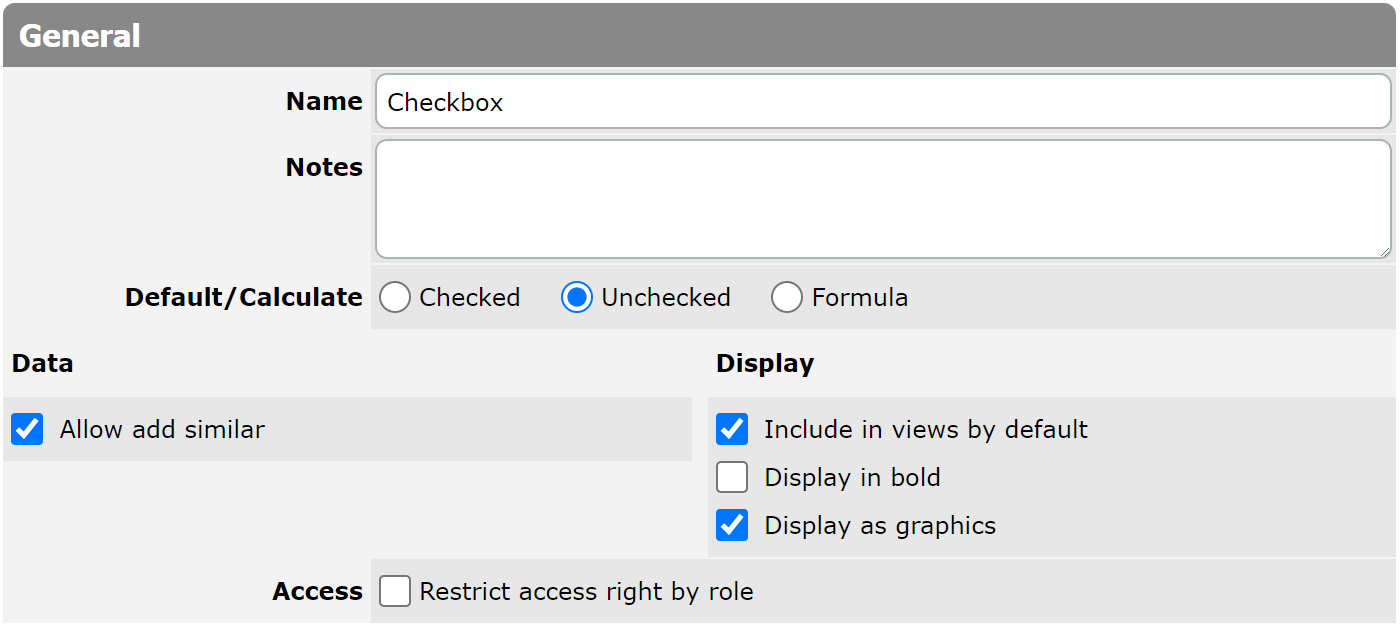Click the Name input field containing Checkbox

coord(883,101)
